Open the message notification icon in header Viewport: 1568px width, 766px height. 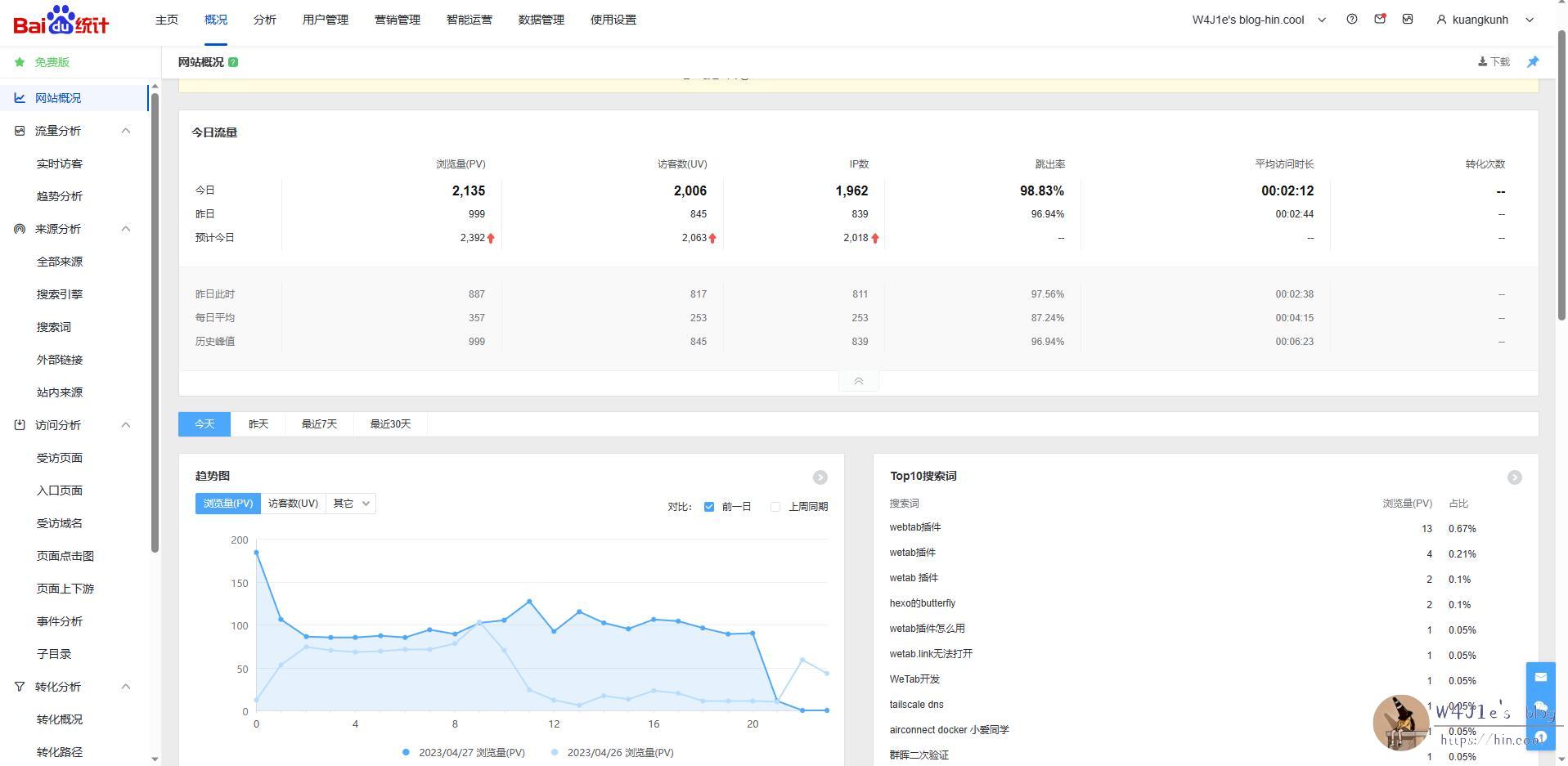[x=1380, y=19]
